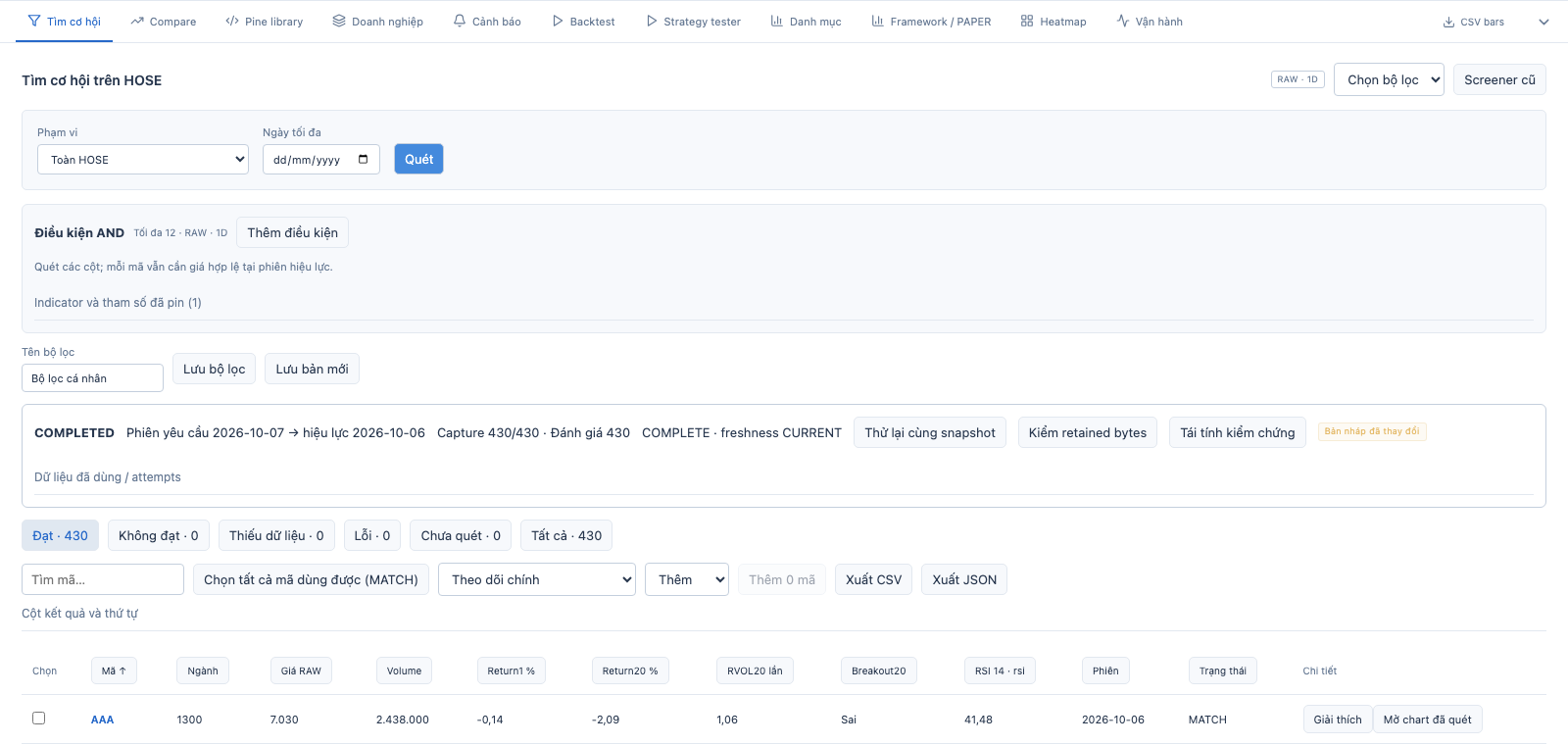
Task: Click the Strategy tester play icon
Action: 652,21
